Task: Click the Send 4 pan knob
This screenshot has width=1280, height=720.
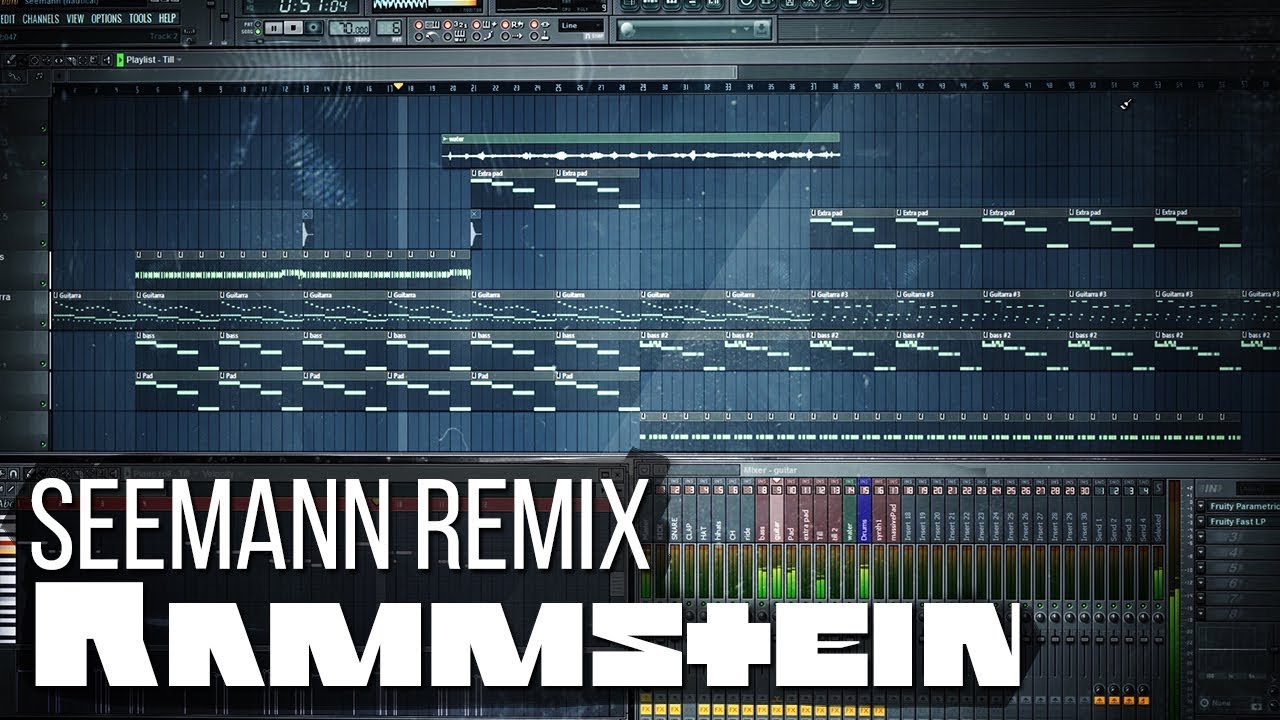Action: click(x=1143, y=617)
